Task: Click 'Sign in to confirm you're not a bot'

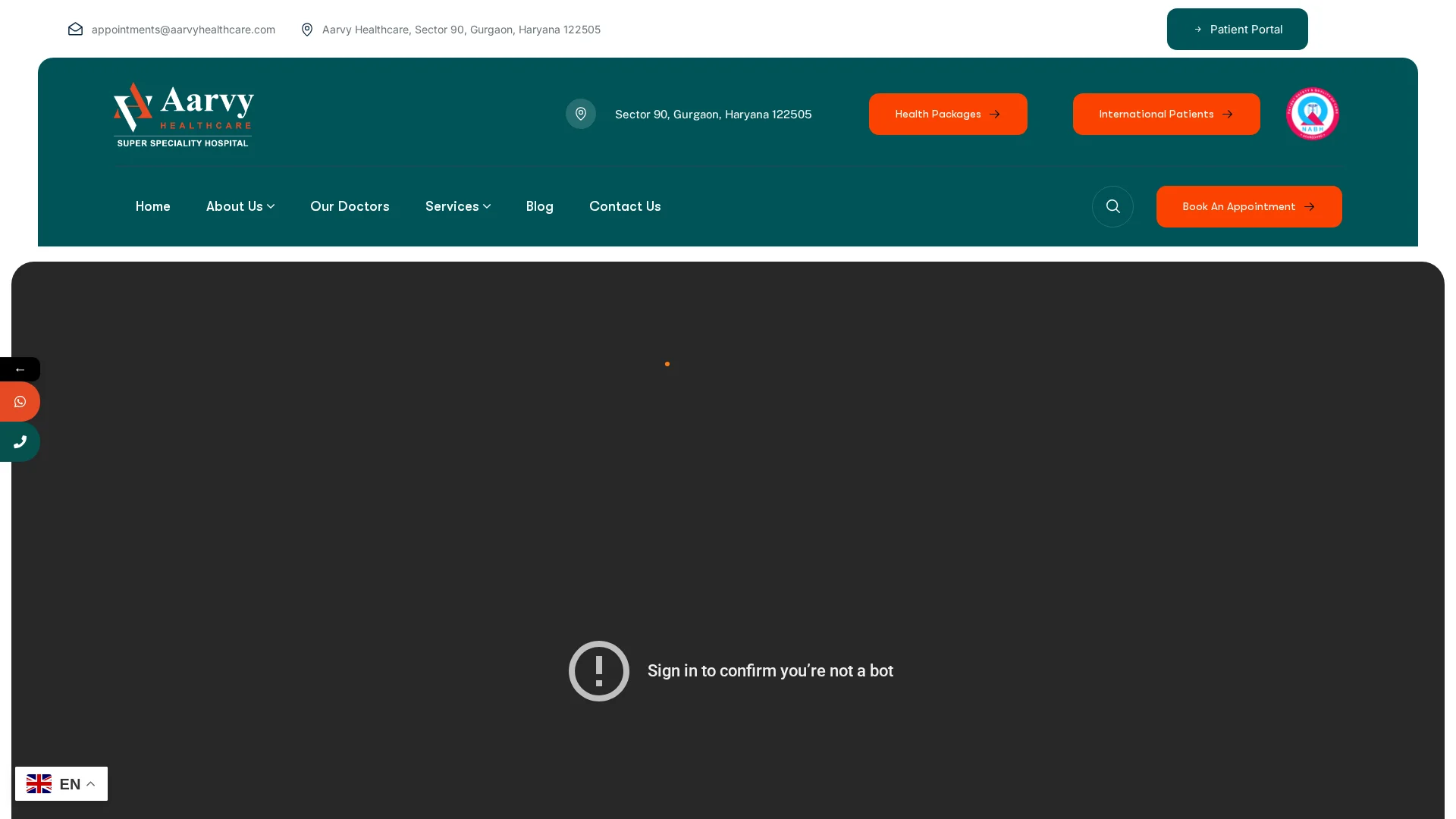Action: pos(770,671)
